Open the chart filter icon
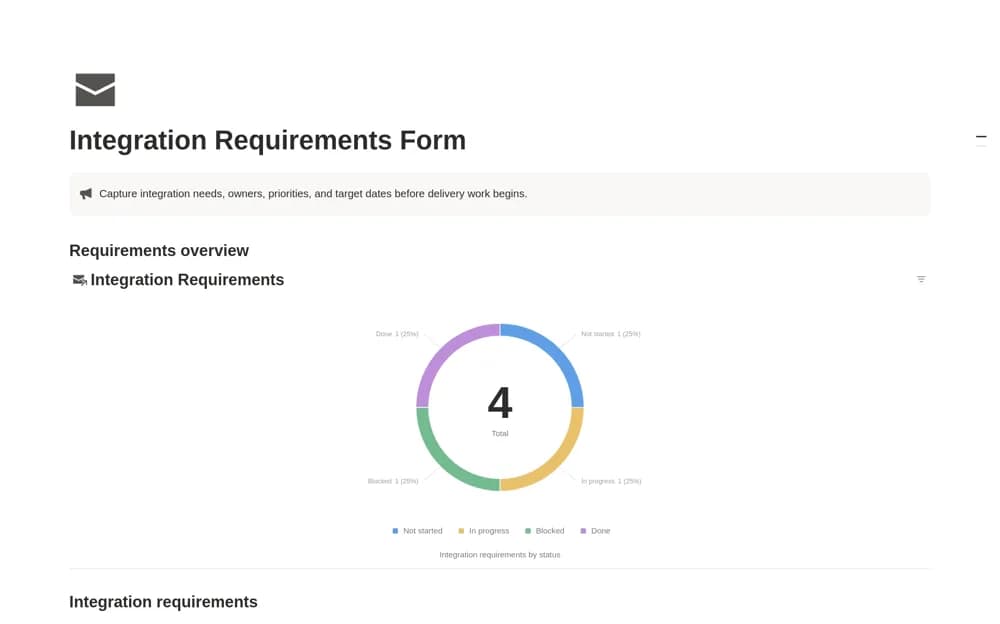Screen dimensions: 1000x624 tap(921, 279)
